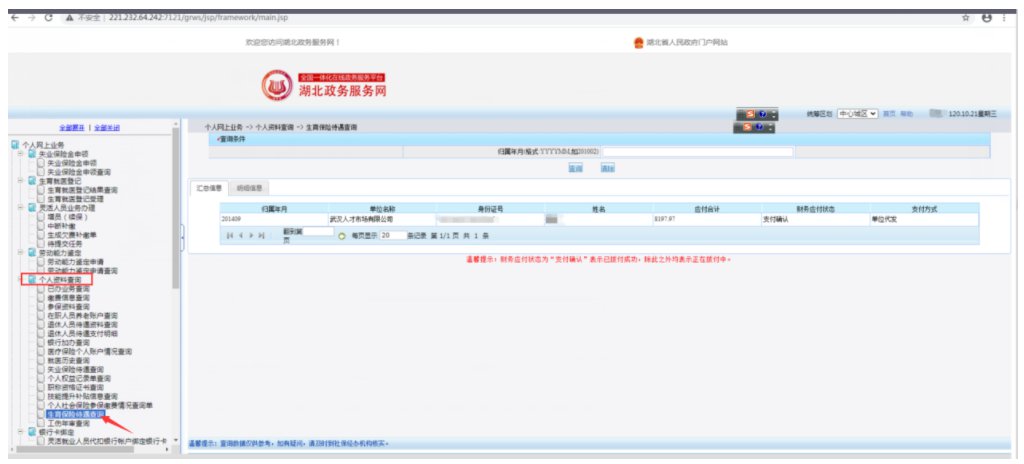This screenshot has width=1024, height=464.
Task: Click the 归属年月 input field
Action: click(697, 152)
